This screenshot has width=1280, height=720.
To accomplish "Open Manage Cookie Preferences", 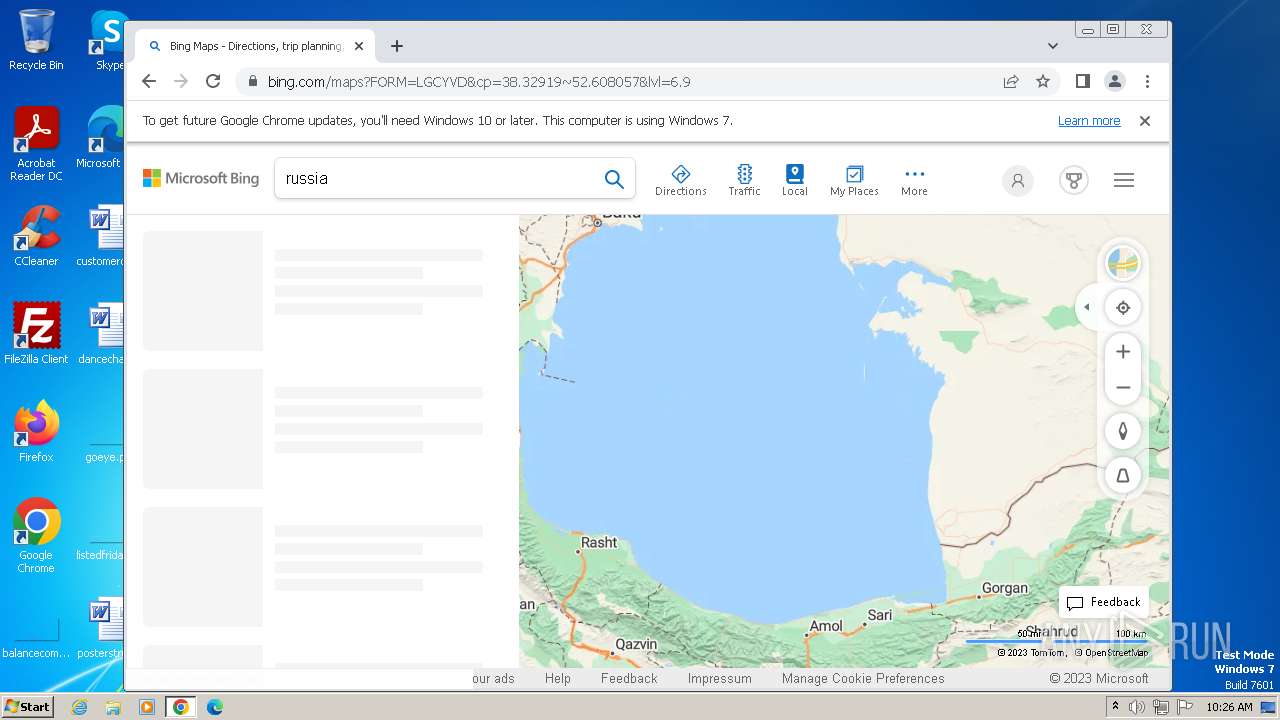I will tap(863, 678).
